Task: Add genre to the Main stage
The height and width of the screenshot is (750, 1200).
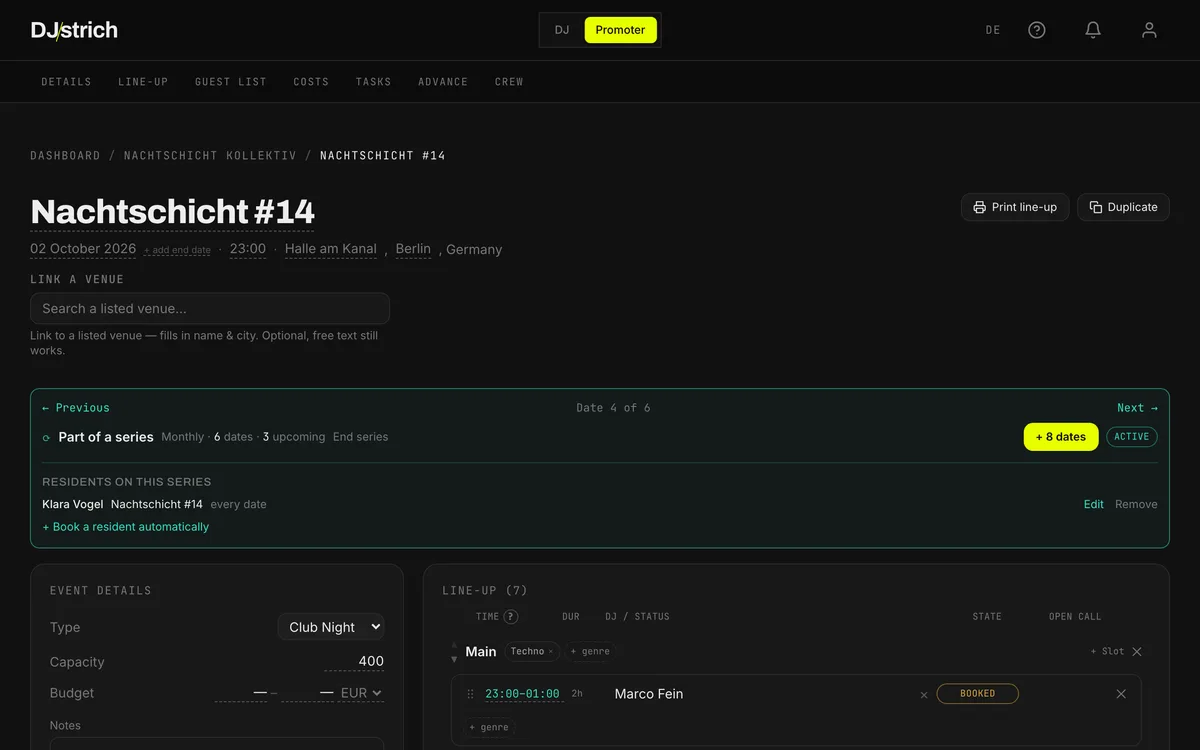Action: tap(590, 652)
